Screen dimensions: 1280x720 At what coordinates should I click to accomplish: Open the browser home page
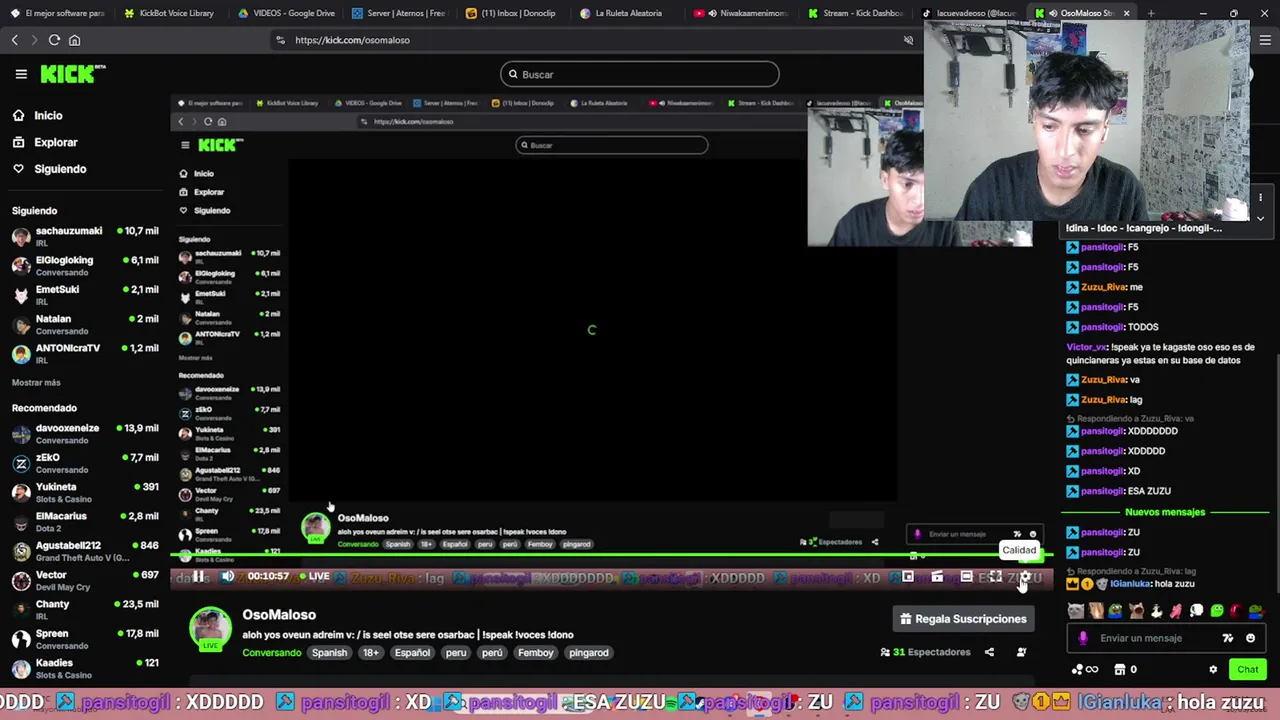click(74, 40)
